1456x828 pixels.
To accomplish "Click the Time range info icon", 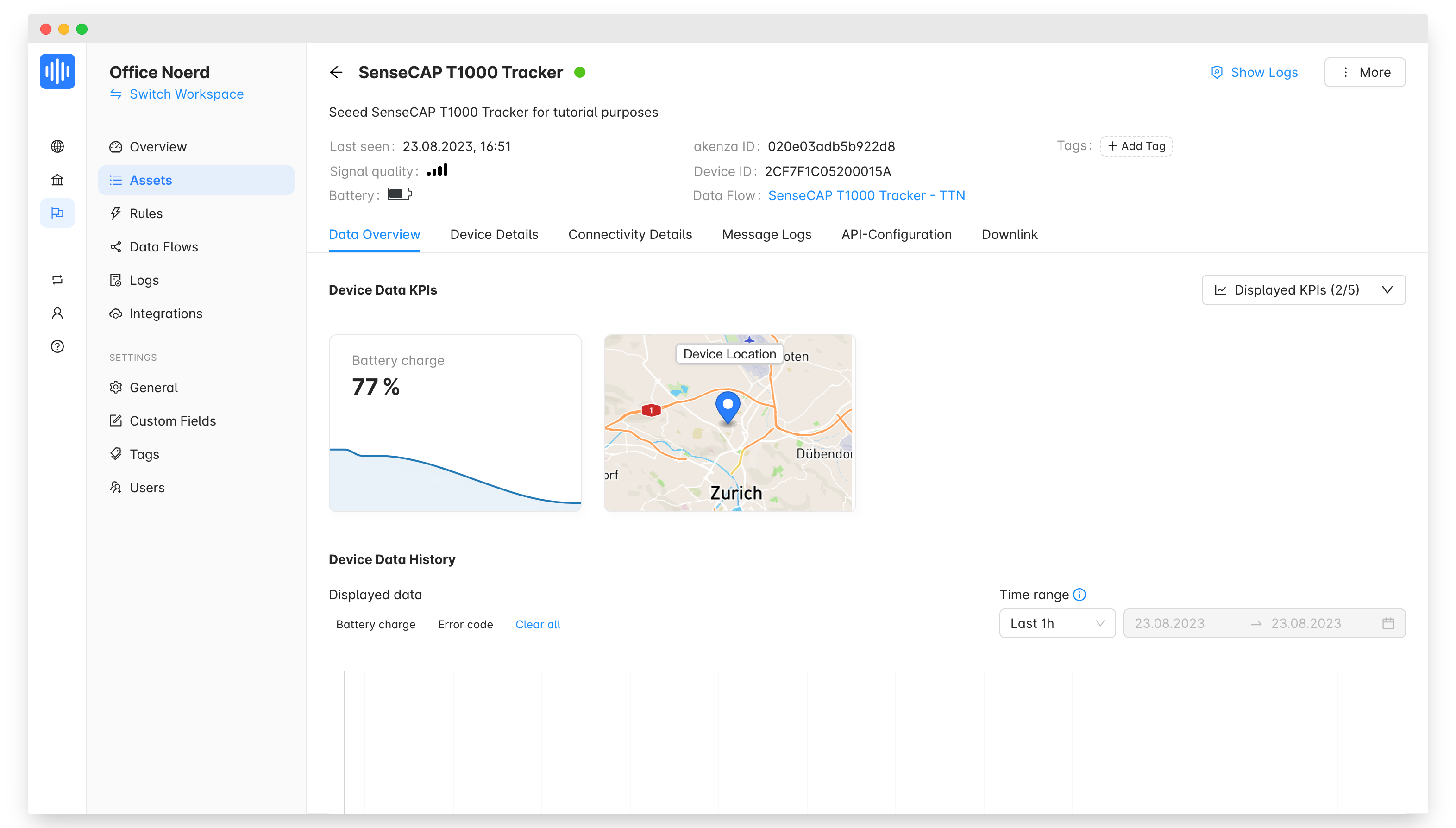I will point(1079,595).
